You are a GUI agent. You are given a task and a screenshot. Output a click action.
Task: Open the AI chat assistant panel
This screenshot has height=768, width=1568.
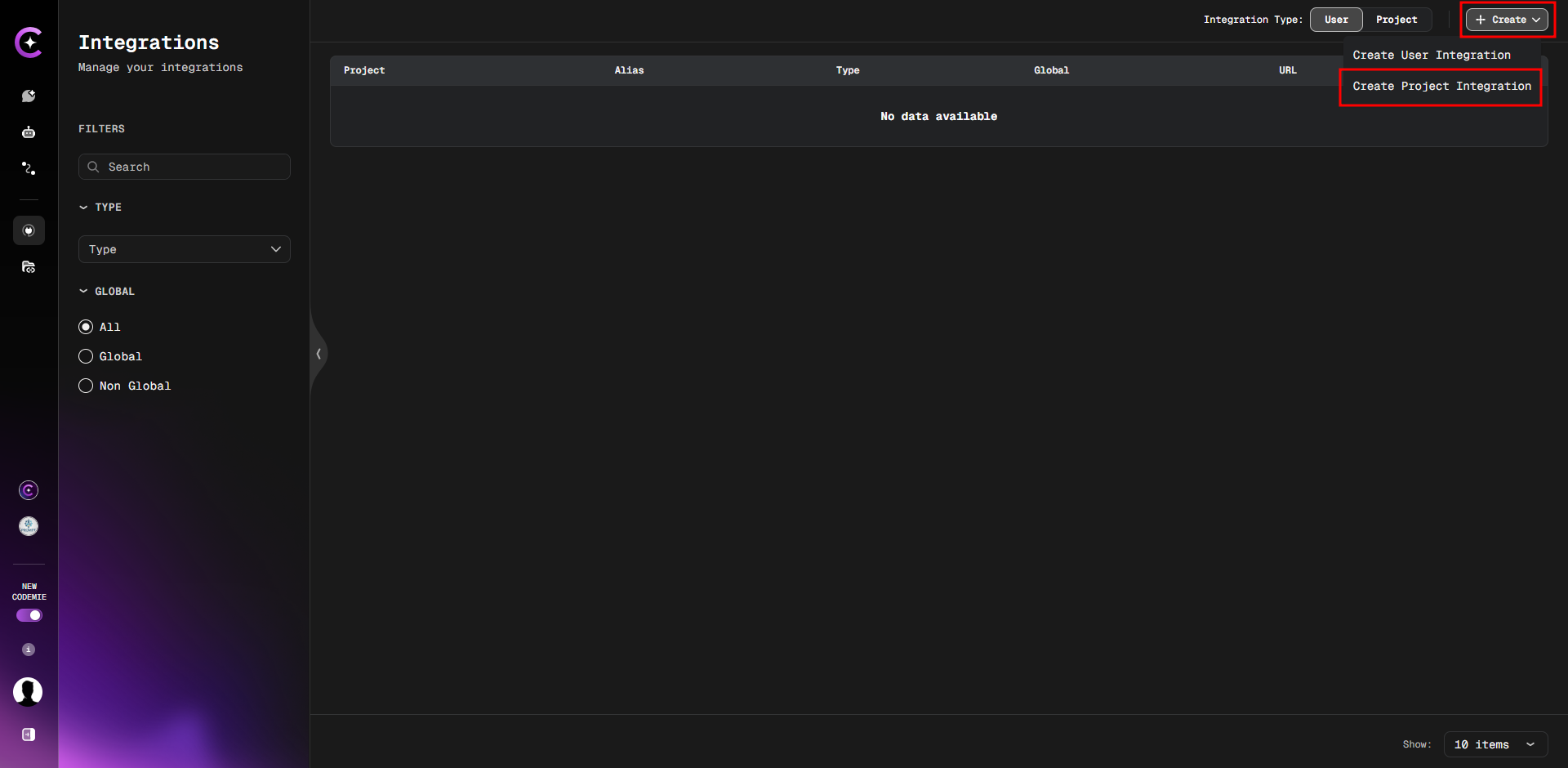pyautogui.click(x=29, y=96)
